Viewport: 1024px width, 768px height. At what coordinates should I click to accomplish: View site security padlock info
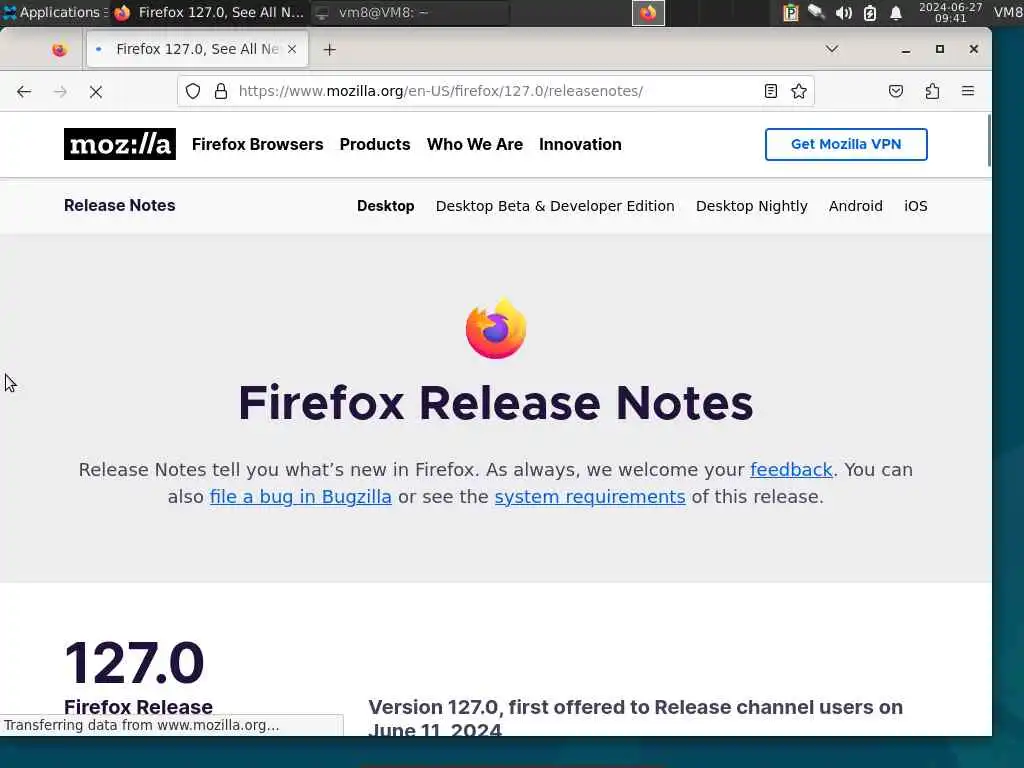[x=221, y=91]
